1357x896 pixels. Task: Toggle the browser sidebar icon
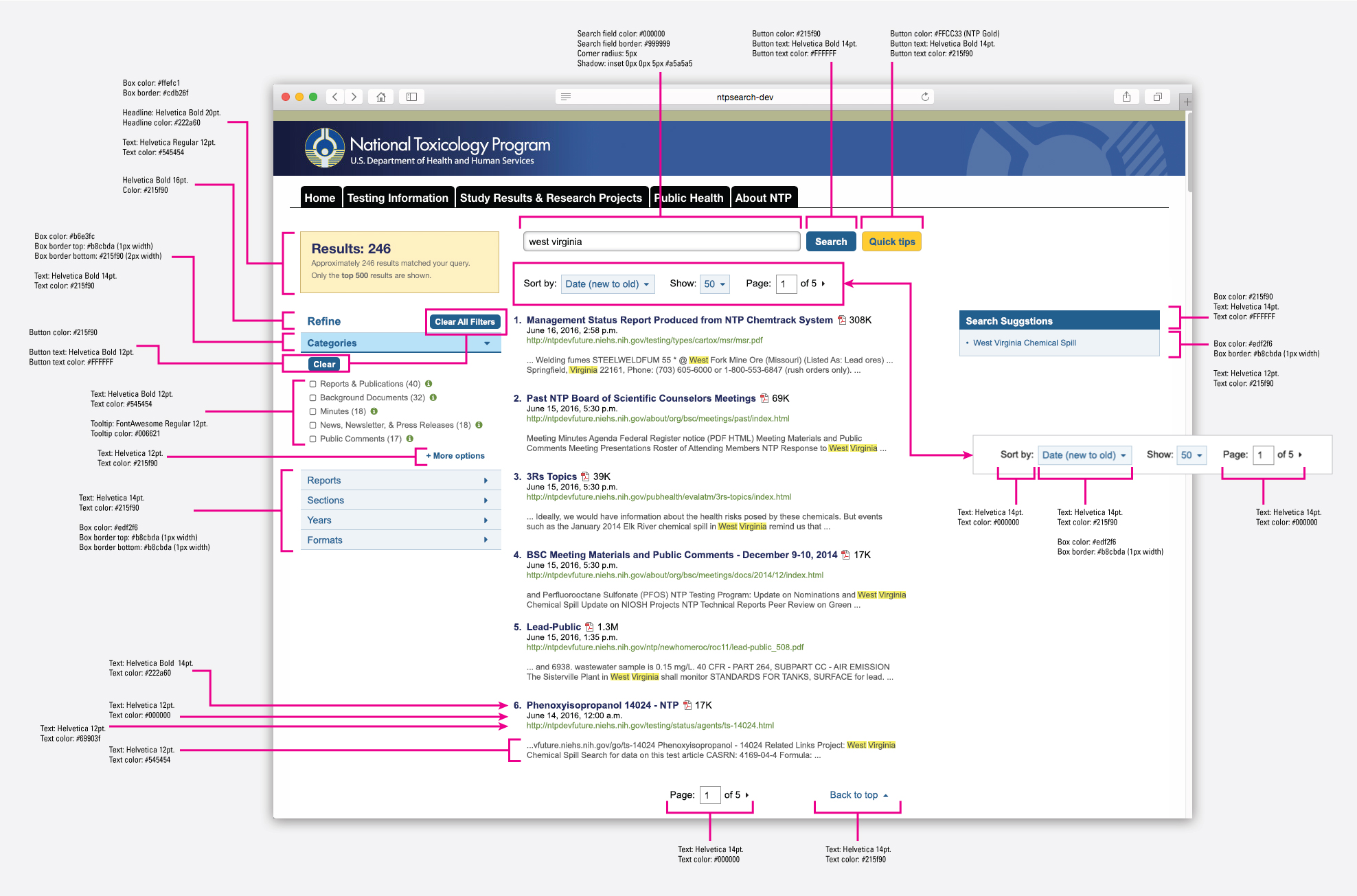coord(412,97)
